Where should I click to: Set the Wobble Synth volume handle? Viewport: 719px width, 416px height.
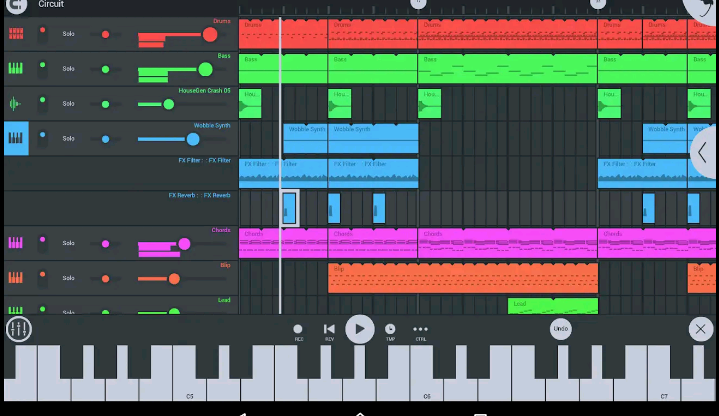(193, 139)
